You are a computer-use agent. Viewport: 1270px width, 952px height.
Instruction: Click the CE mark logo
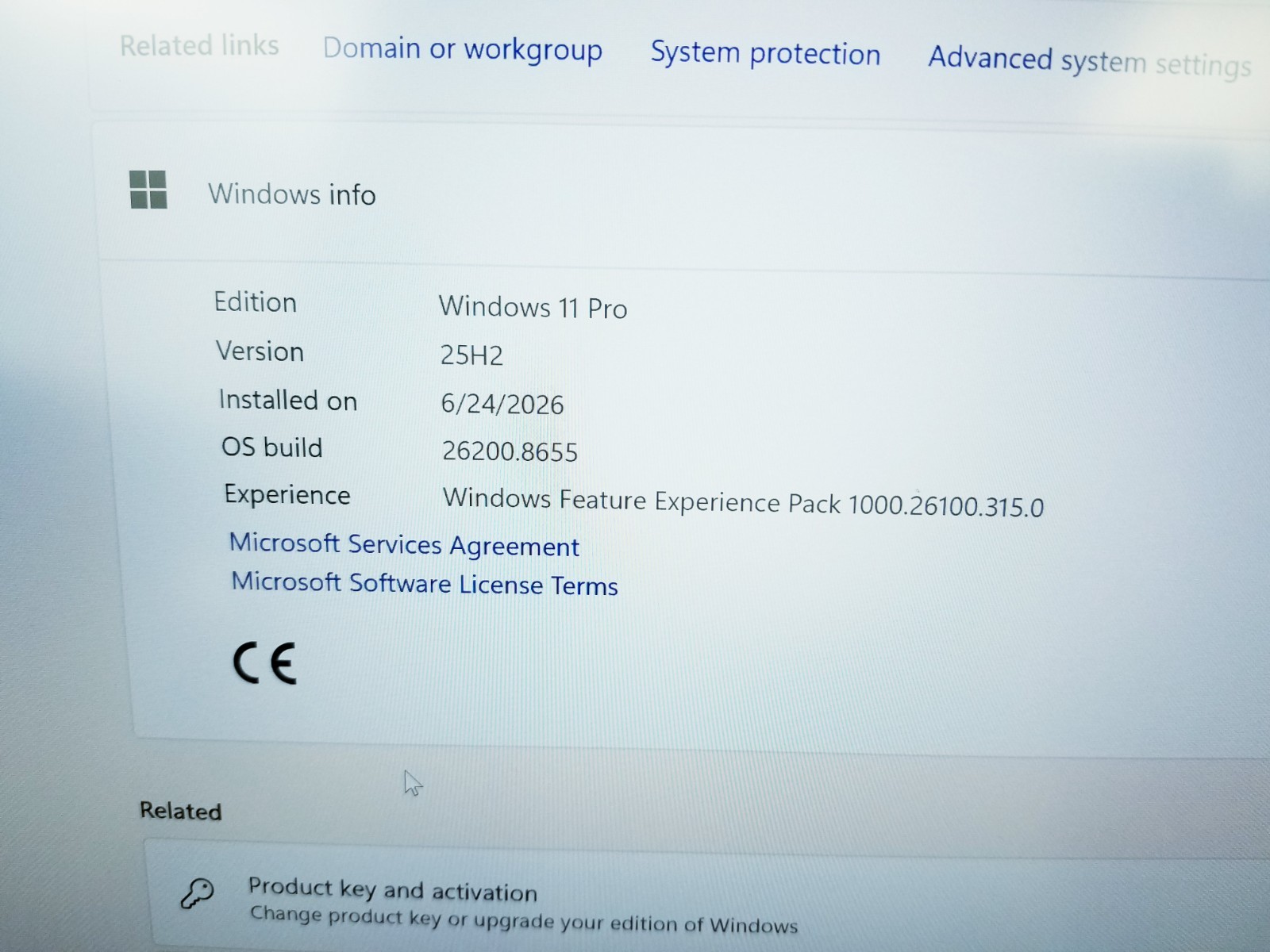click(x=264, y=663)
